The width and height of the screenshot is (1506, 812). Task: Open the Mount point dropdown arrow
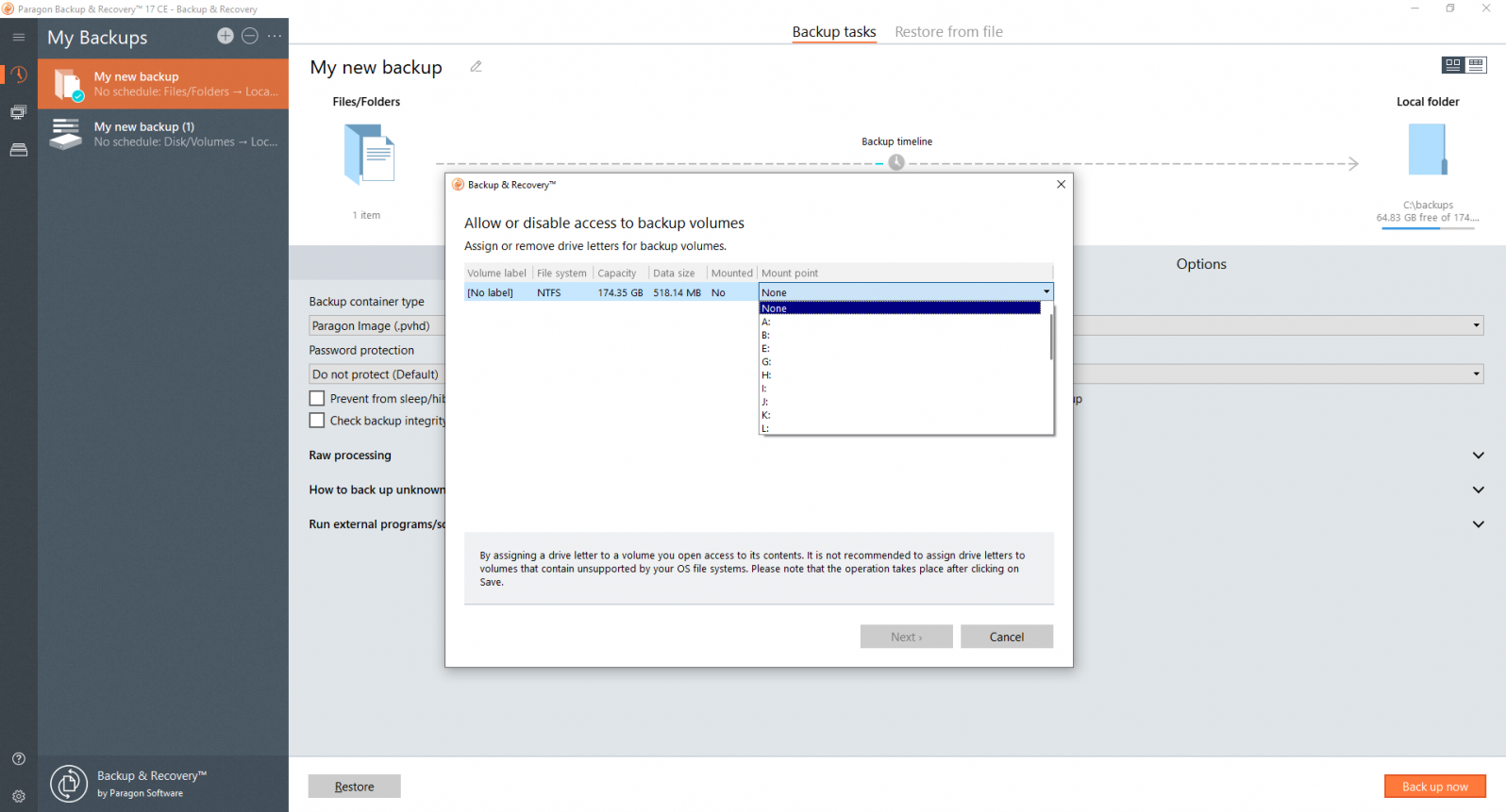coord(1046,292)
